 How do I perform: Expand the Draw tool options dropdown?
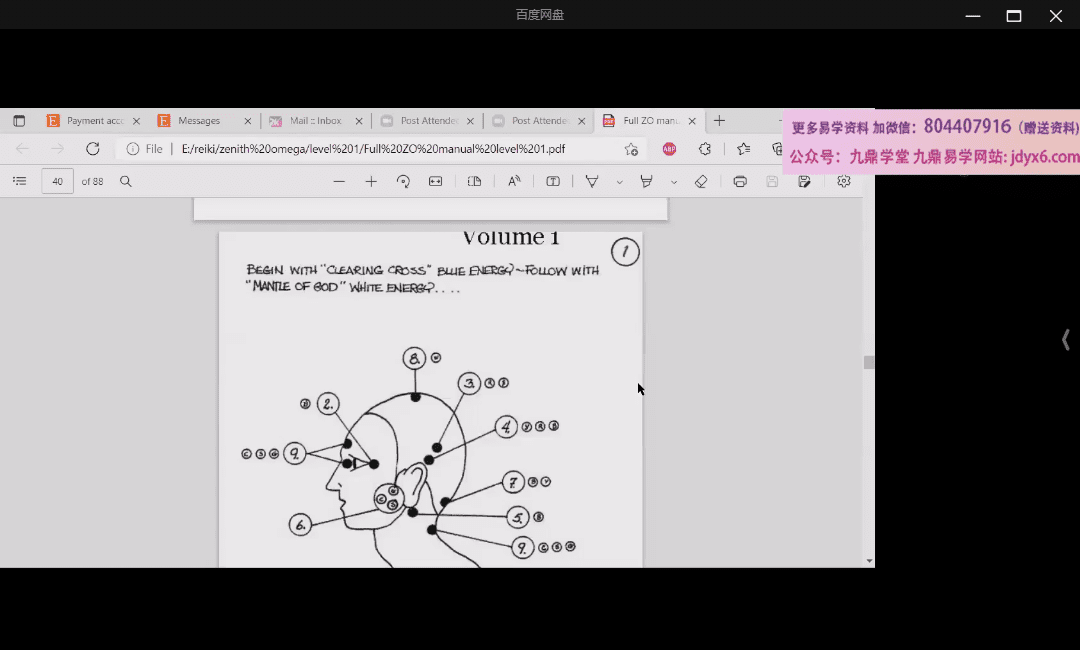click(619, 182)
